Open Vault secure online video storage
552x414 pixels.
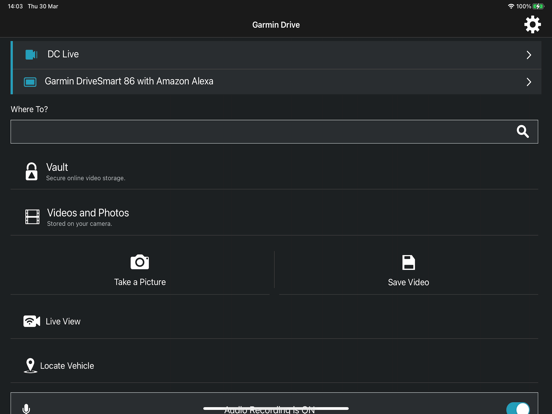point(274,171)
